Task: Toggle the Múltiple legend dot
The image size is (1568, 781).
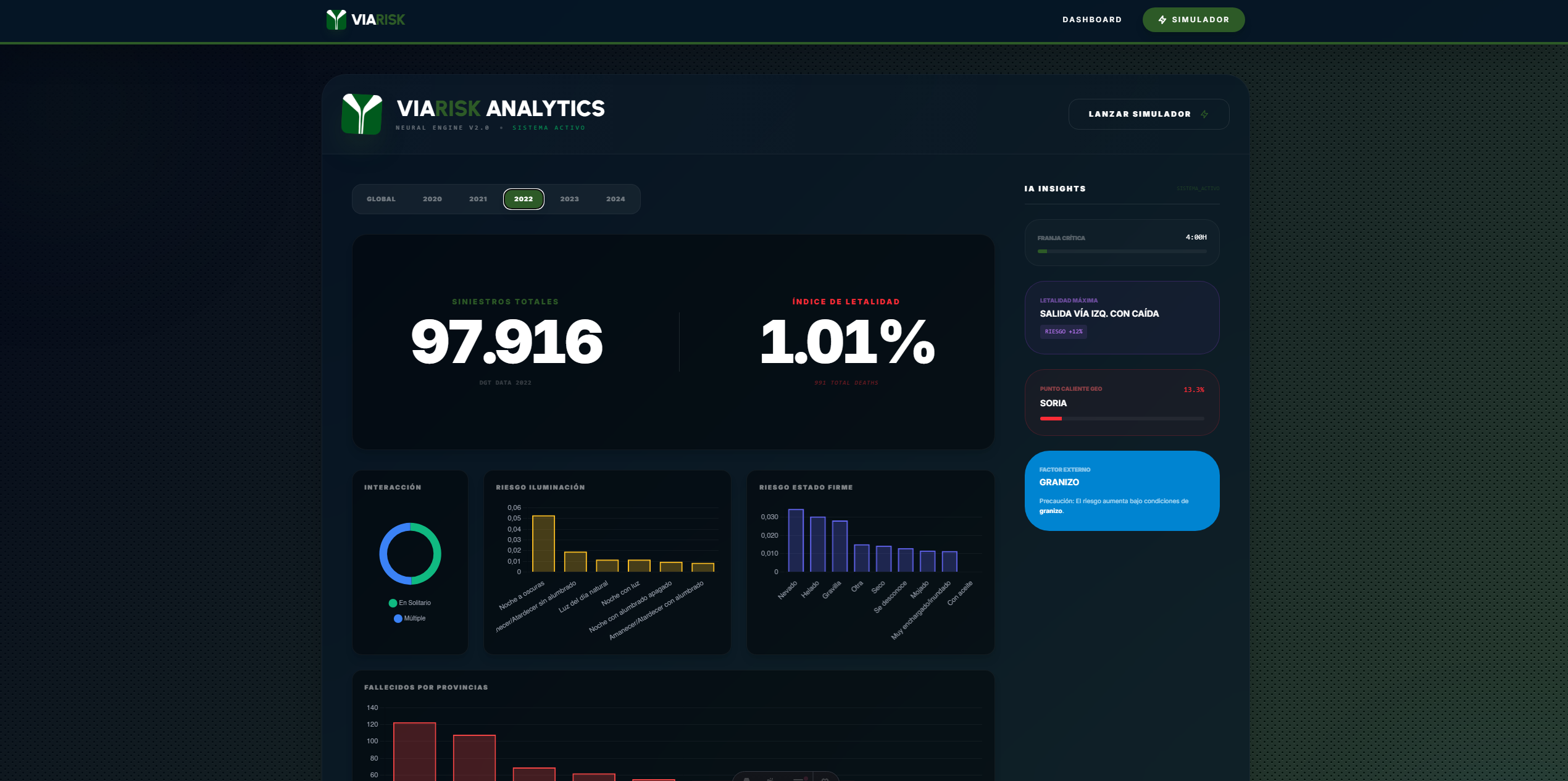Action: [x=398, y=619]
